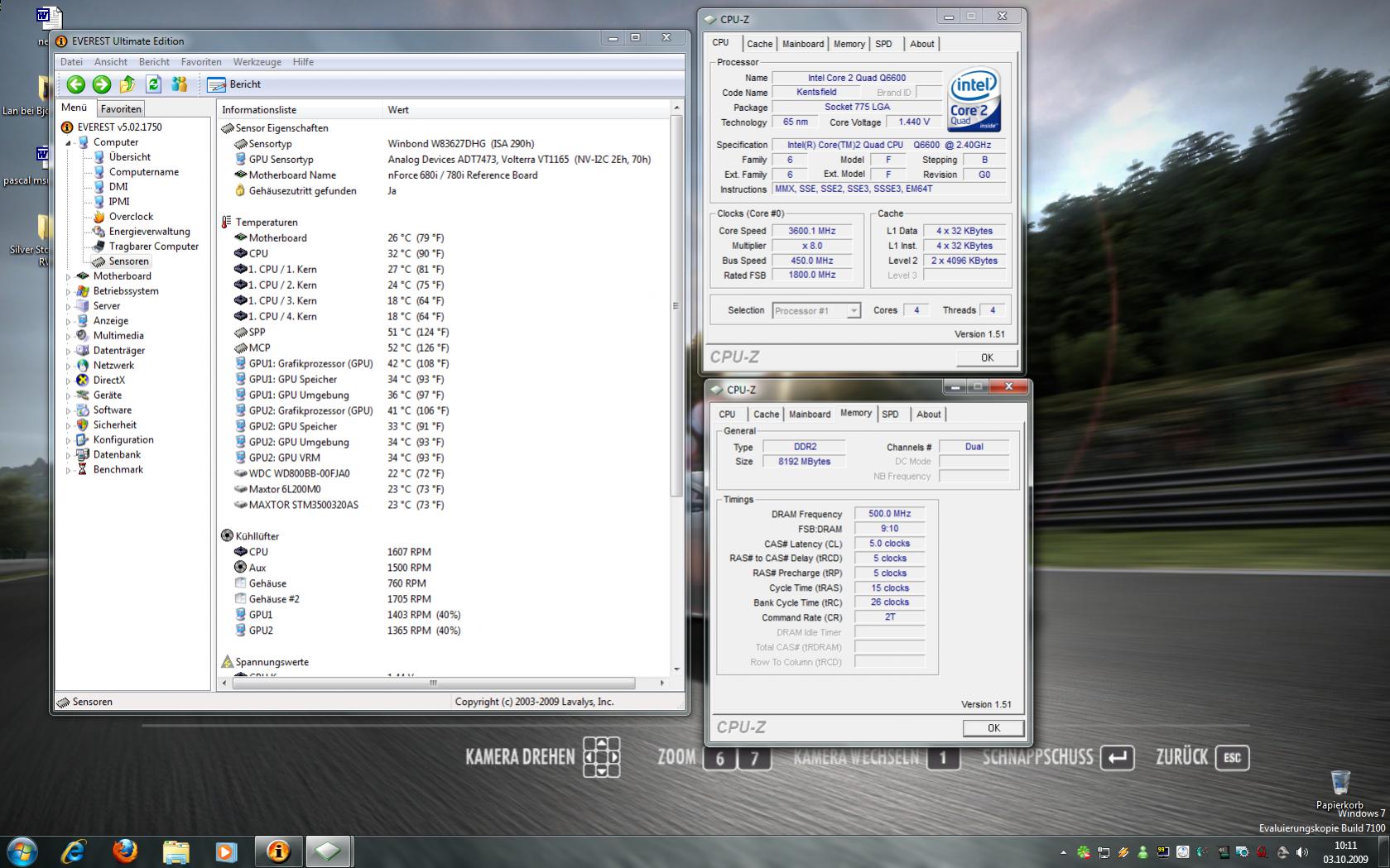This screenshot has width=1390, height=868.
Task: Expand the Multimedia tree node
Action: click(x=69, y=336)
